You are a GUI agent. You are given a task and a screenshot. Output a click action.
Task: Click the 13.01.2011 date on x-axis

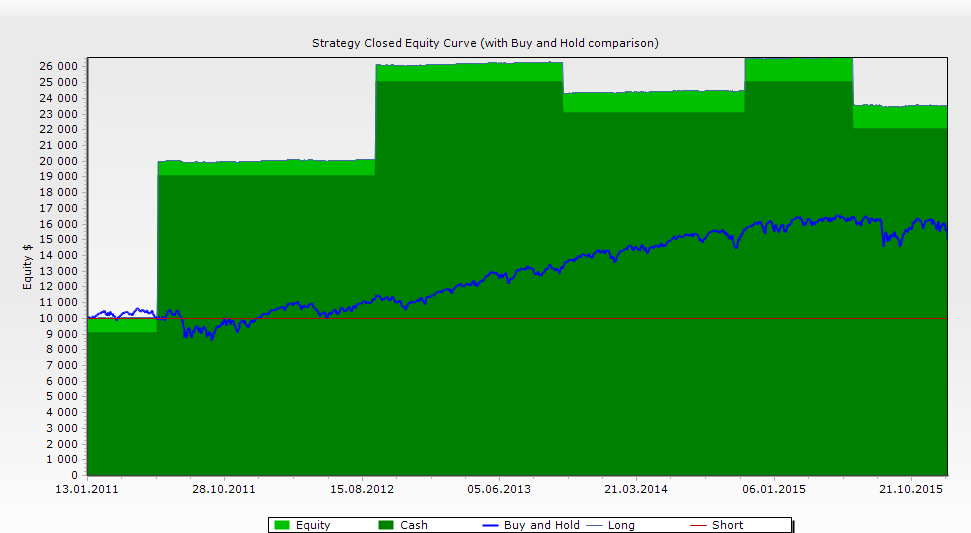tap(87, 490)
